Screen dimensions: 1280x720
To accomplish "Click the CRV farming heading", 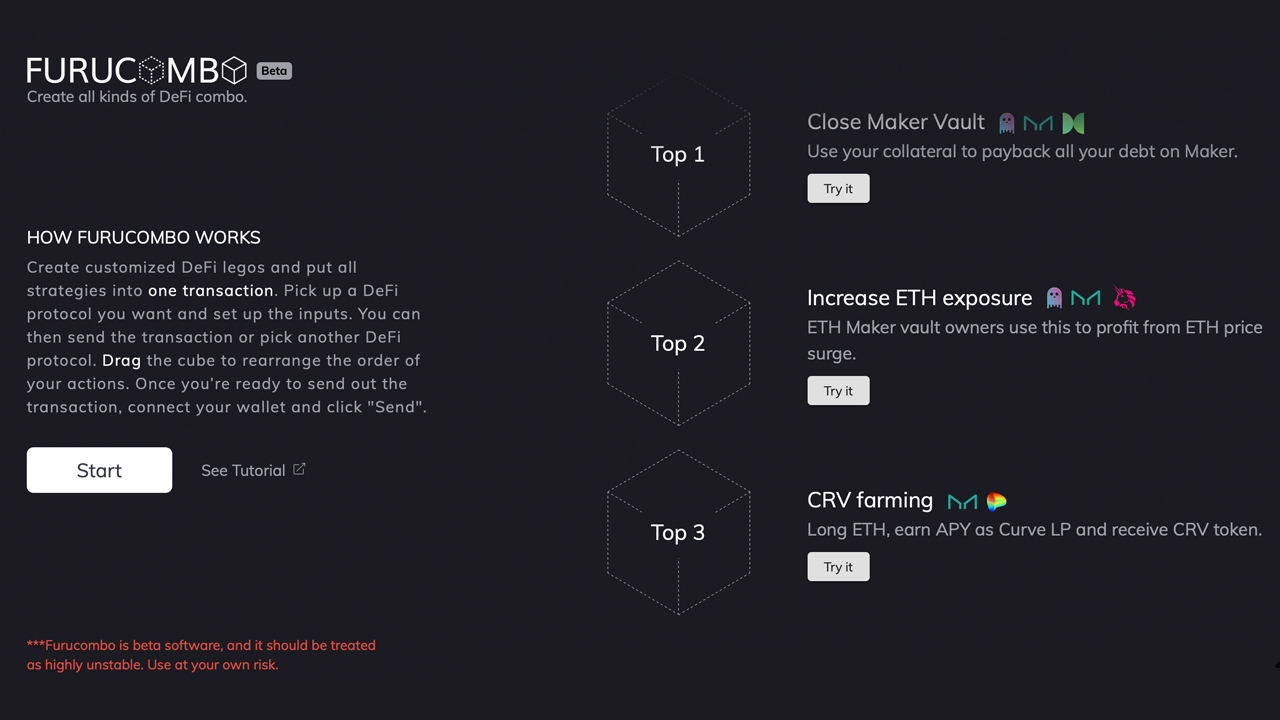I will (870, 500).
